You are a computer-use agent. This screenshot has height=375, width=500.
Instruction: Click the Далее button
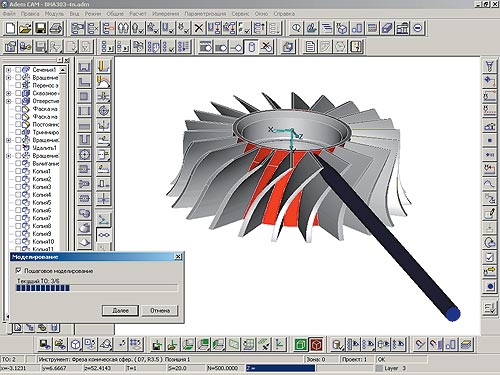pyautogui.click(x=120, y=310)
